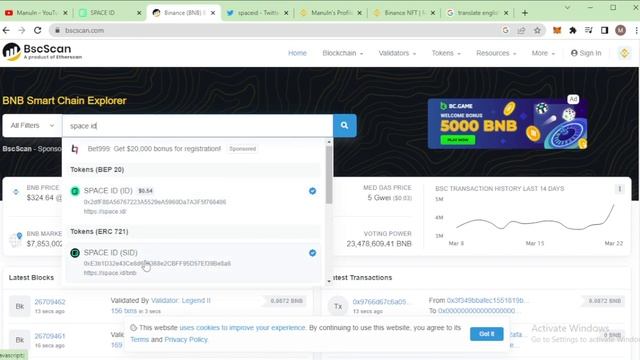Image resolution: width=640 pixels, height=360 pixels.
Task: Click the From address 0x3f349bbafec155
Action: [487, 300]
